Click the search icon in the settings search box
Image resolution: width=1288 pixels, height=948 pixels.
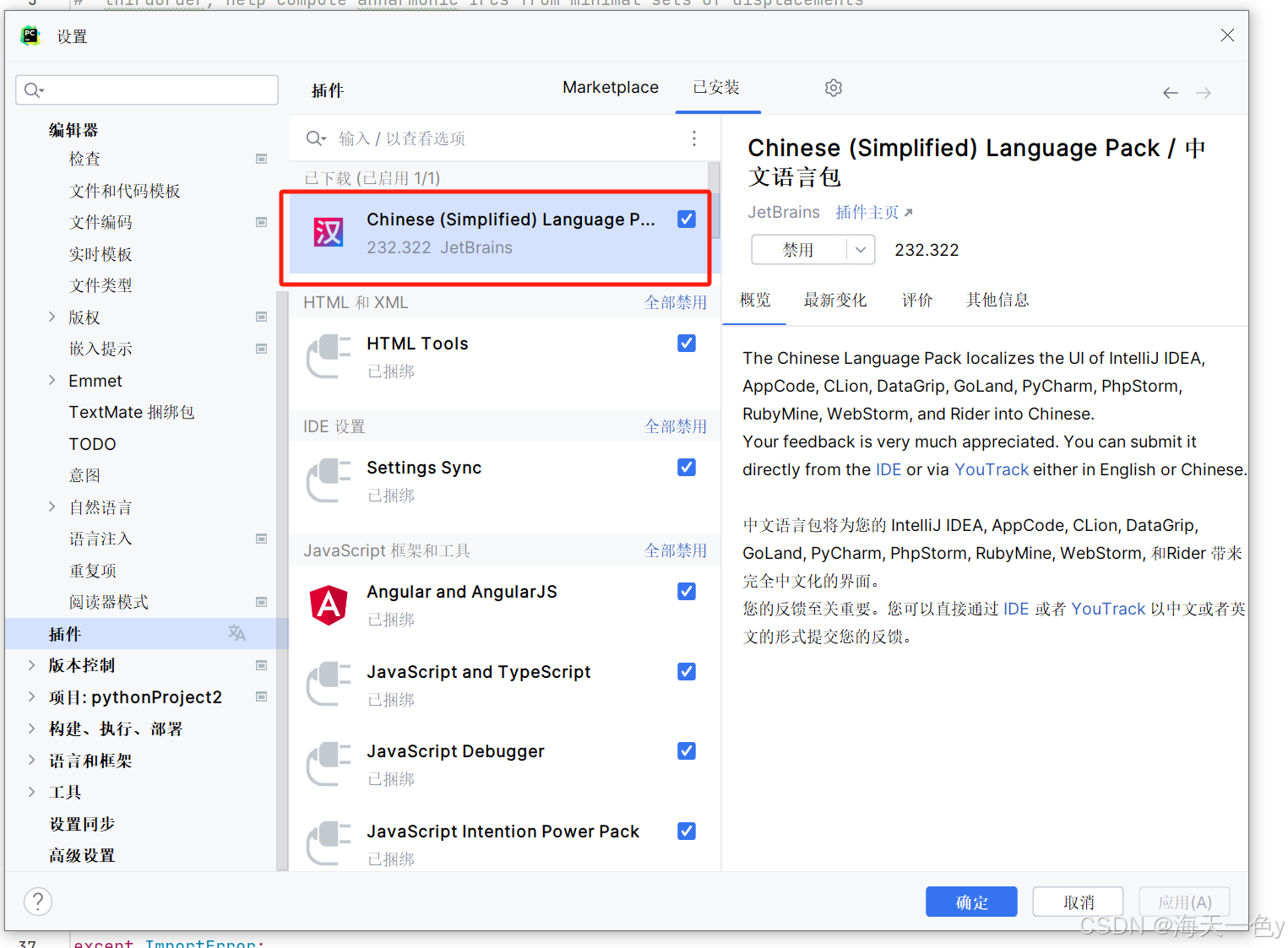tap(34, 89)
